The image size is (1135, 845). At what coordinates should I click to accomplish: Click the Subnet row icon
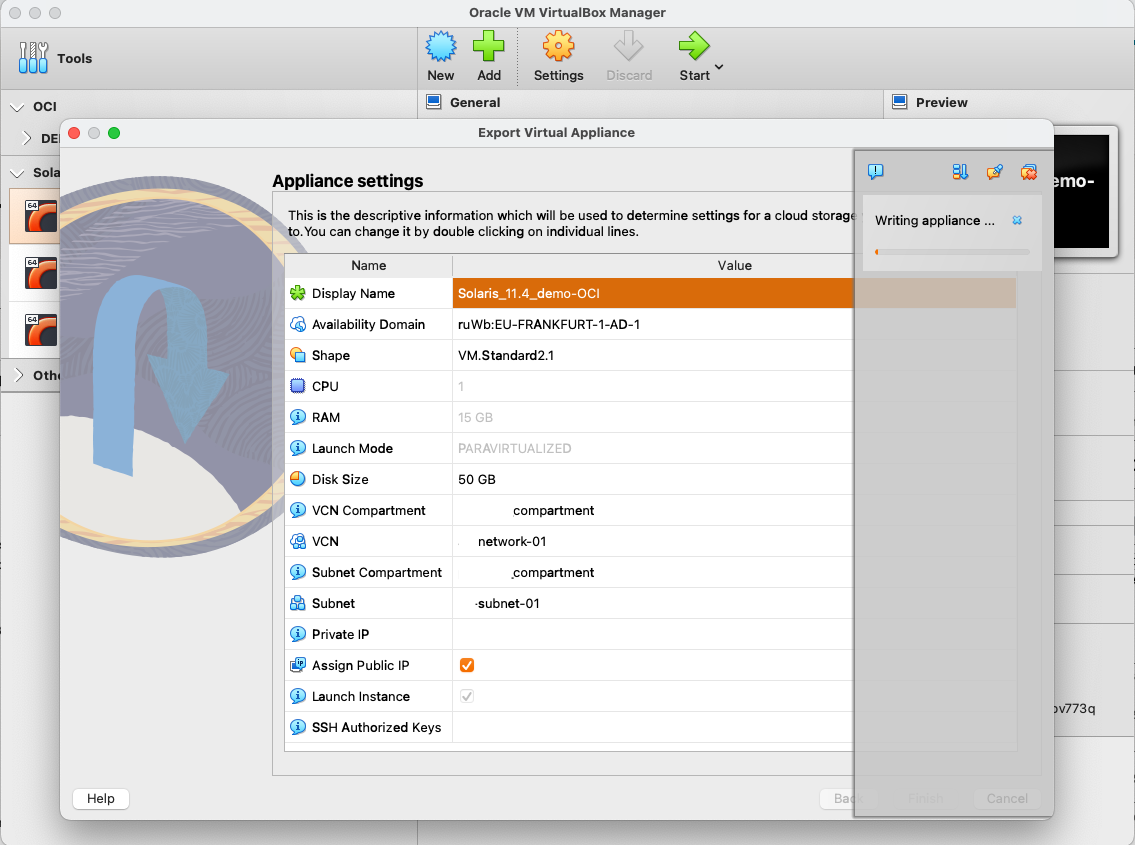click(298, 603)
